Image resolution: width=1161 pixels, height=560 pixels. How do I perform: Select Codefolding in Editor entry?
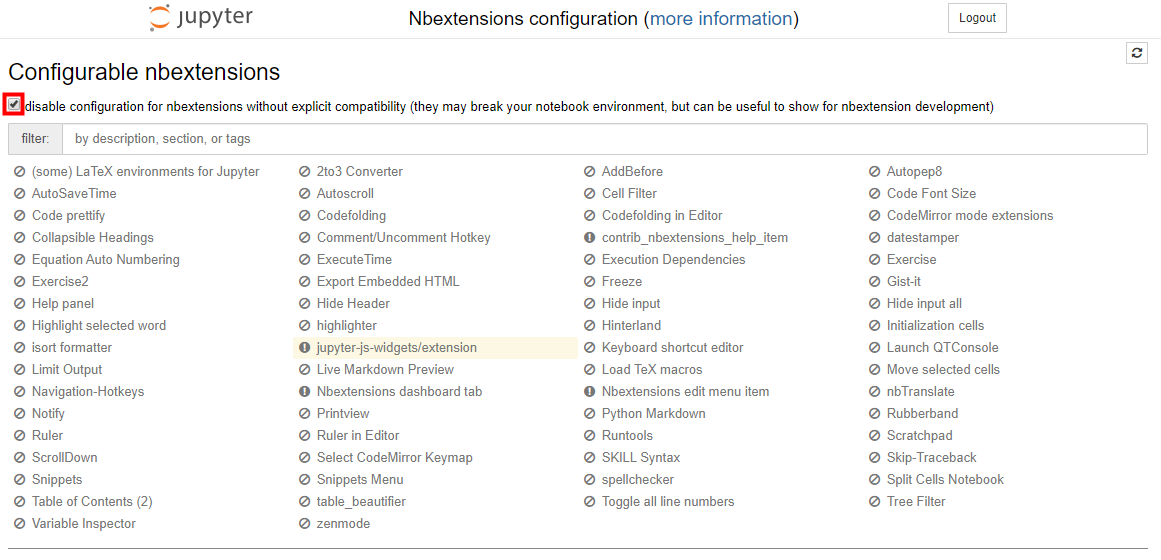pos(662,216)
